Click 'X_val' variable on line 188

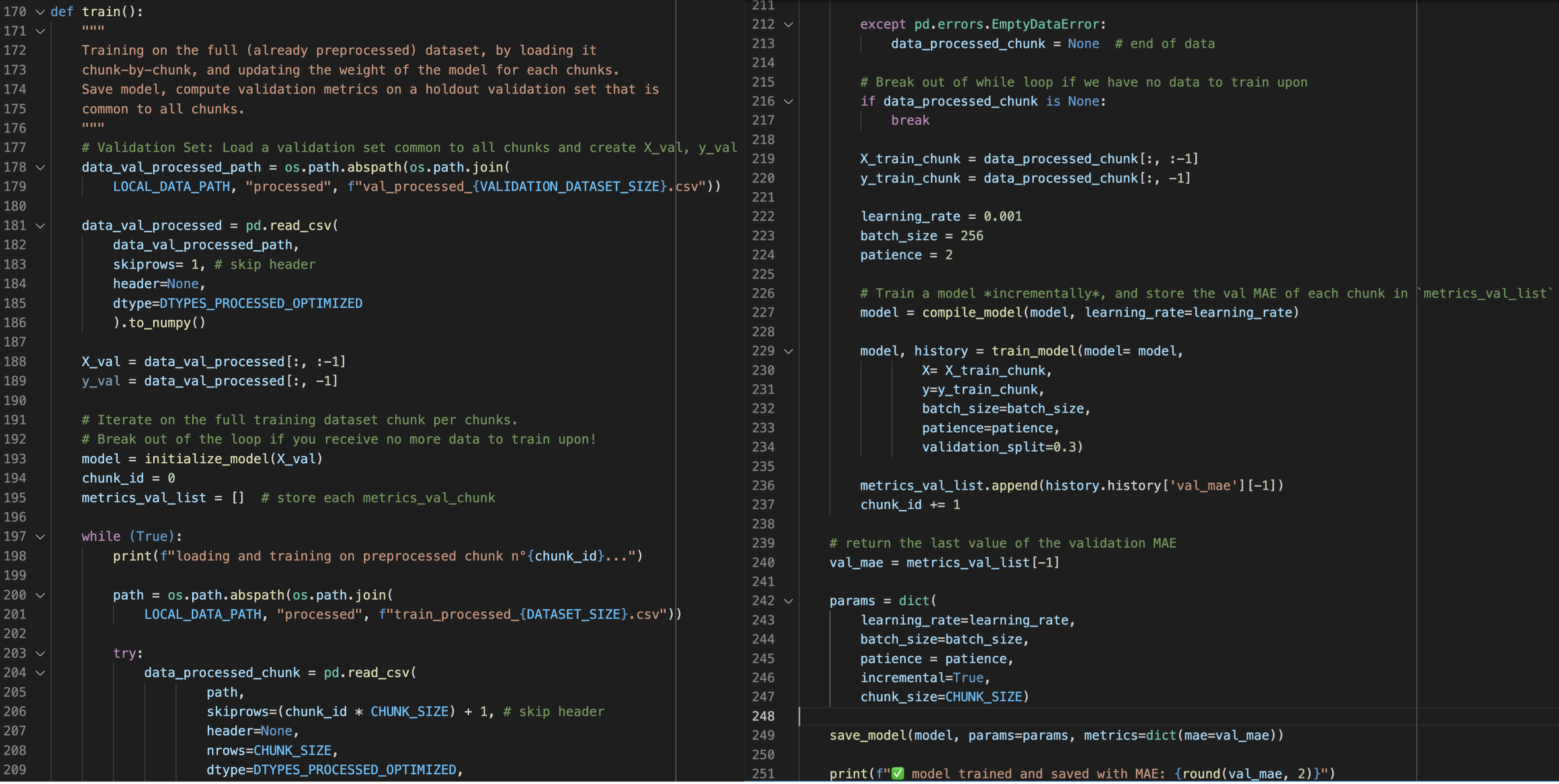click(101, 362)
